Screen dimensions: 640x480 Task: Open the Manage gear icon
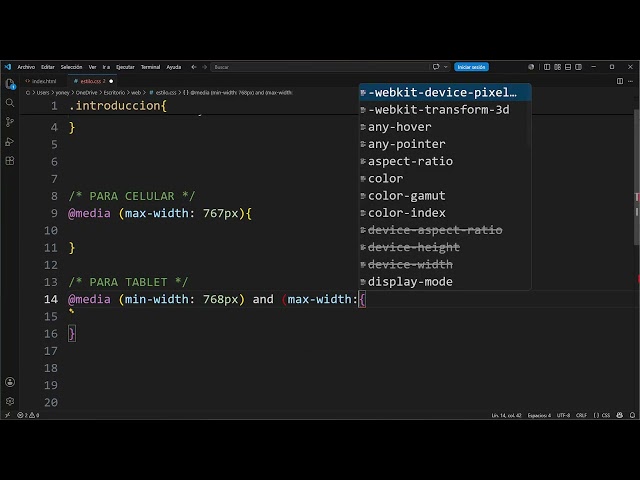(10, 401)
